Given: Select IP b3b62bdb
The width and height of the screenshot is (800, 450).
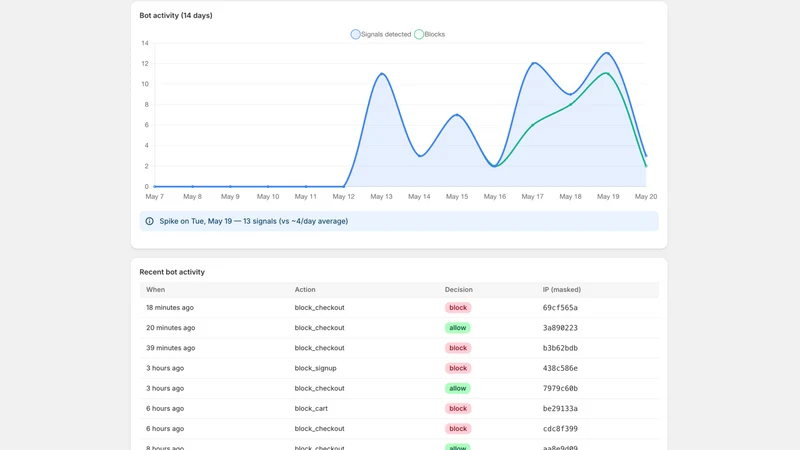Looking at the screenshot, I should pos(560,348).
